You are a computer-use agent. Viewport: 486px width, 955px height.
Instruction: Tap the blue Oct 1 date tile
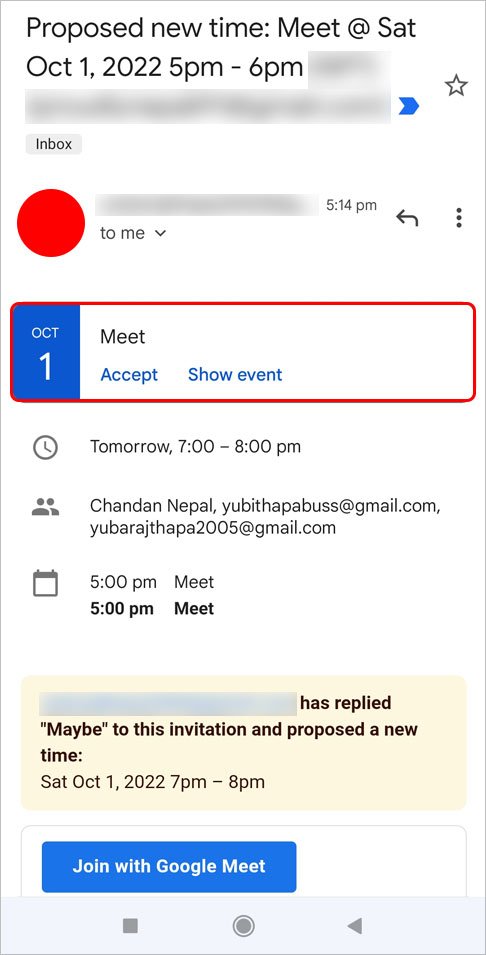[x=46, y=352]
